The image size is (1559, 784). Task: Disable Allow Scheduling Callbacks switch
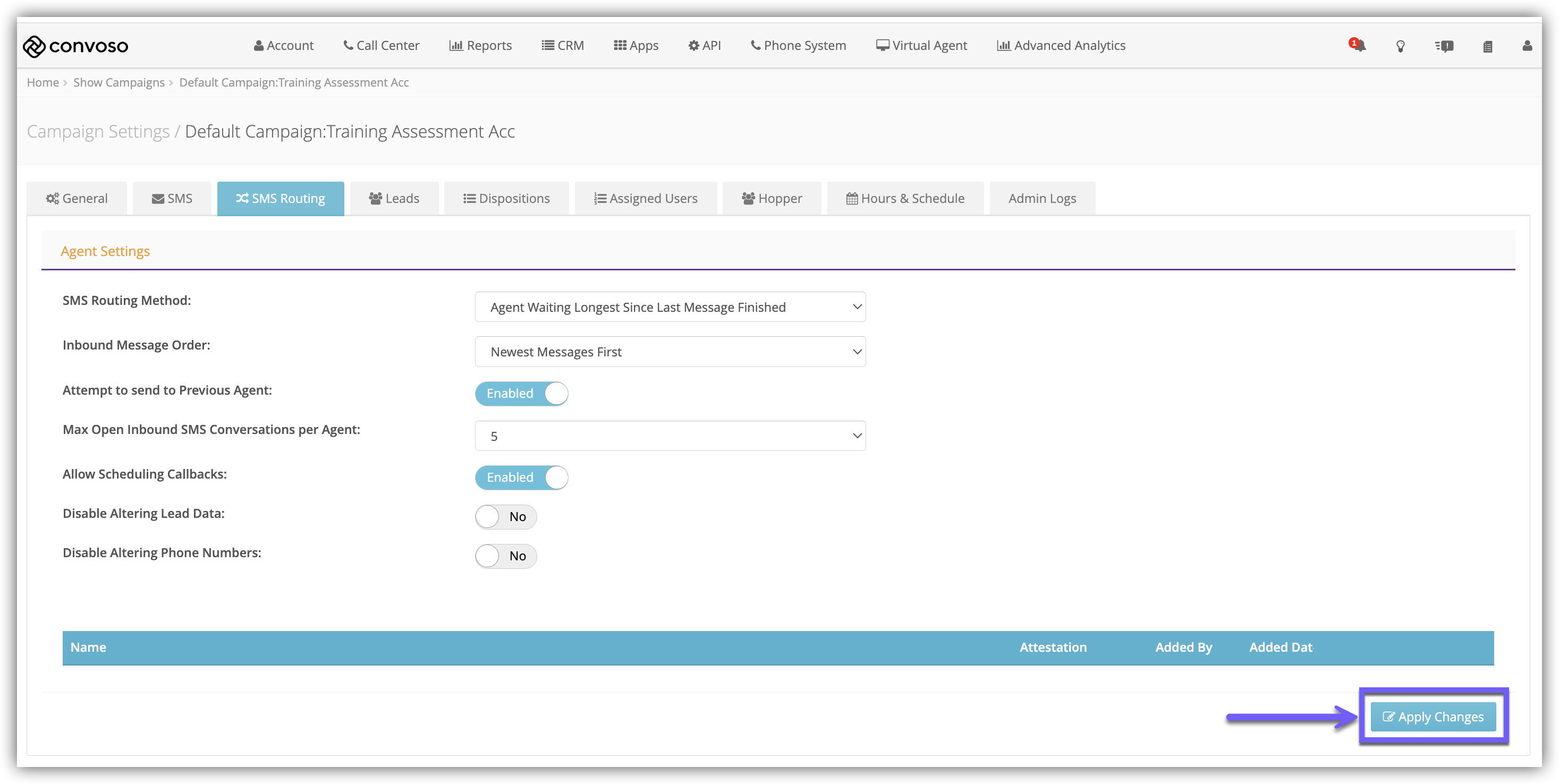(x=521, y=478)
